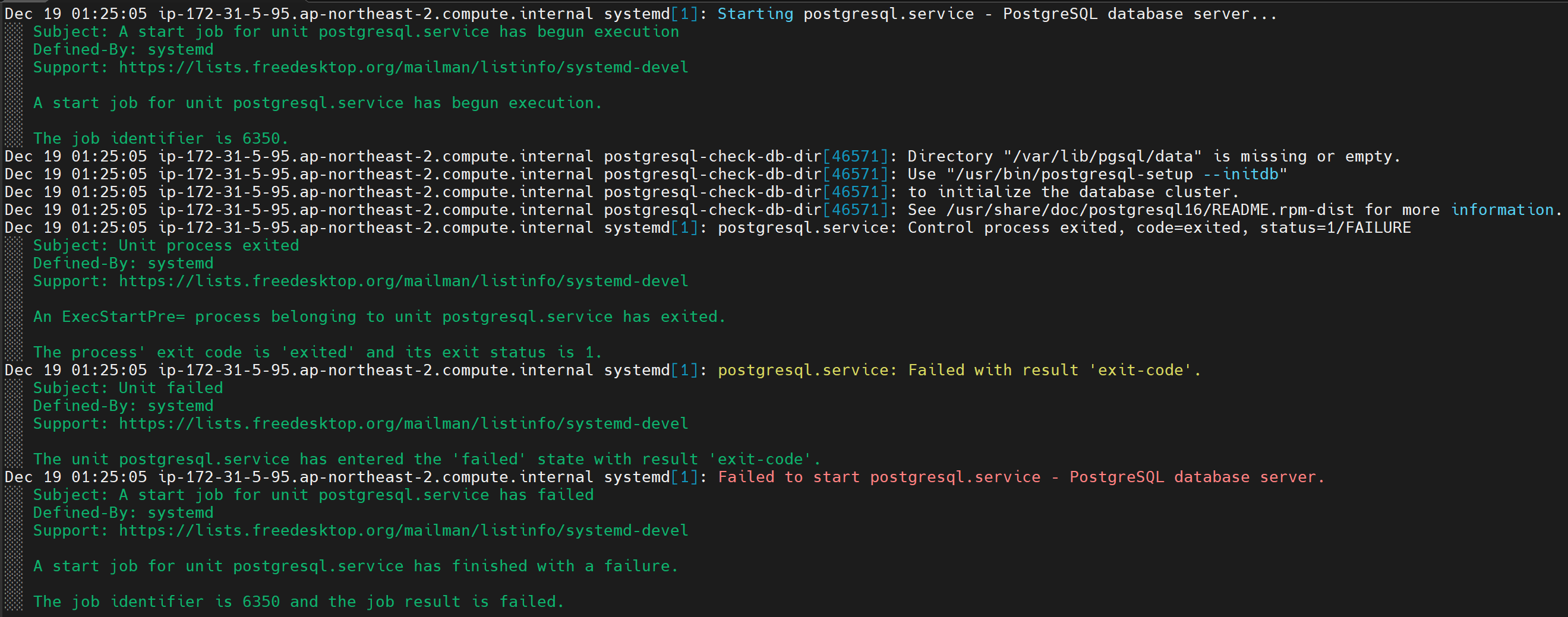Click the '/usr/share/doc/postgresql16/README.rpm-dist' file path

[x=1150, y=209]
